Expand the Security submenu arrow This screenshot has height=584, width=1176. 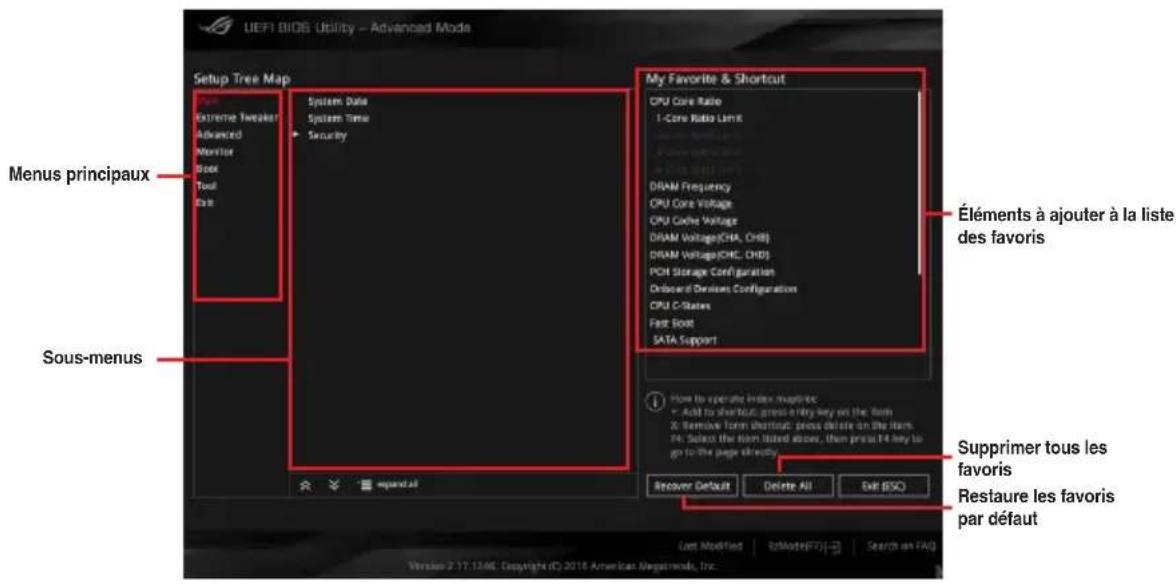(x=297, y=135)
